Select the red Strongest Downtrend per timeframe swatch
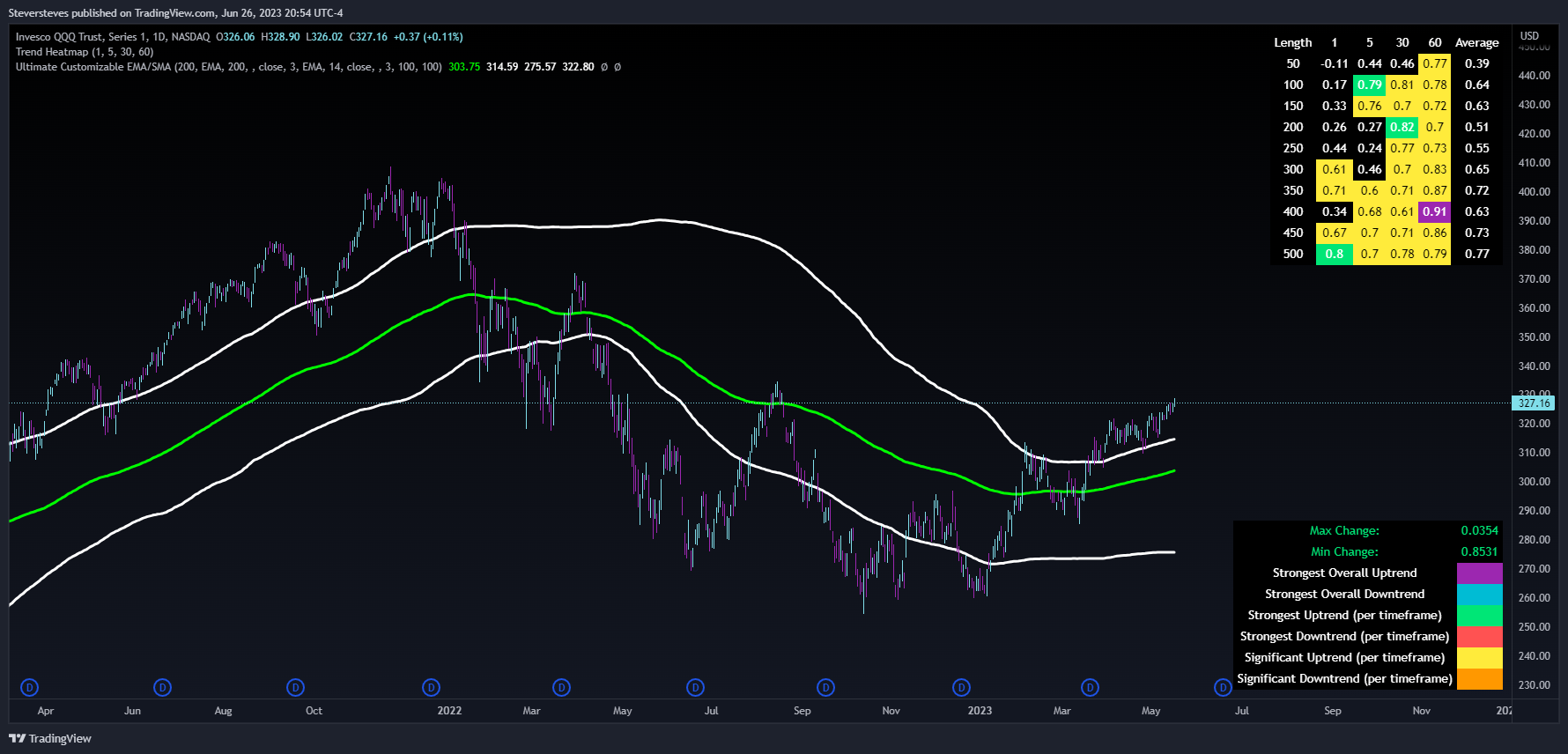Screen dimensions: 1568x754 pos(1479,637)
